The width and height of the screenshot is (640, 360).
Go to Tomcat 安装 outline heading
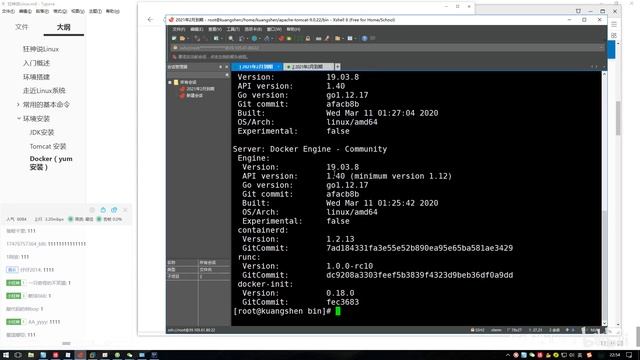click(x=48, y=146)
